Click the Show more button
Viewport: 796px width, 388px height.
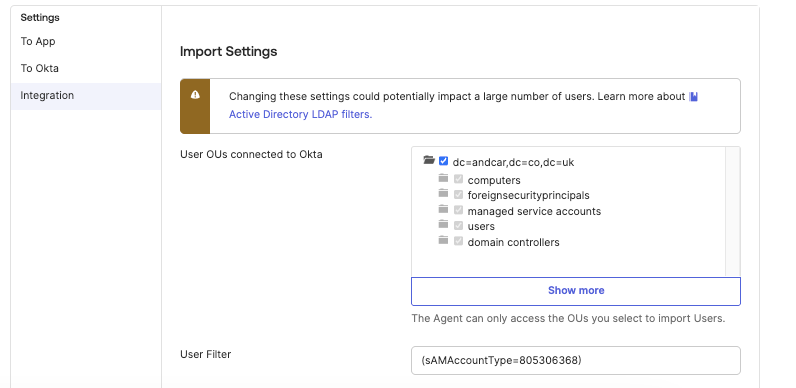point(576,291)
